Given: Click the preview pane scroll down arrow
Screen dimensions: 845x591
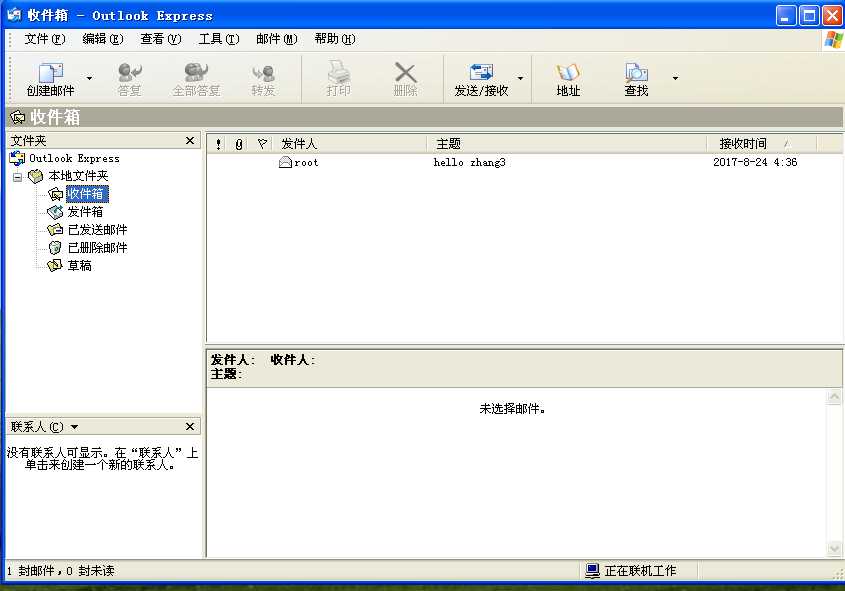Looking at the screenshot, I should pos(834,549).
